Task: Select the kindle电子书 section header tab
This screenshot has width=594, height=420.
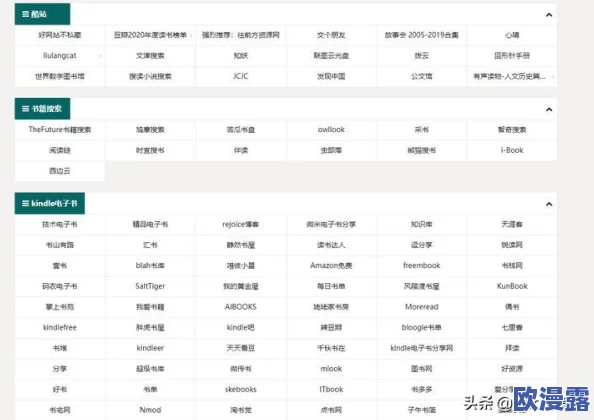Action: point(50,203)
